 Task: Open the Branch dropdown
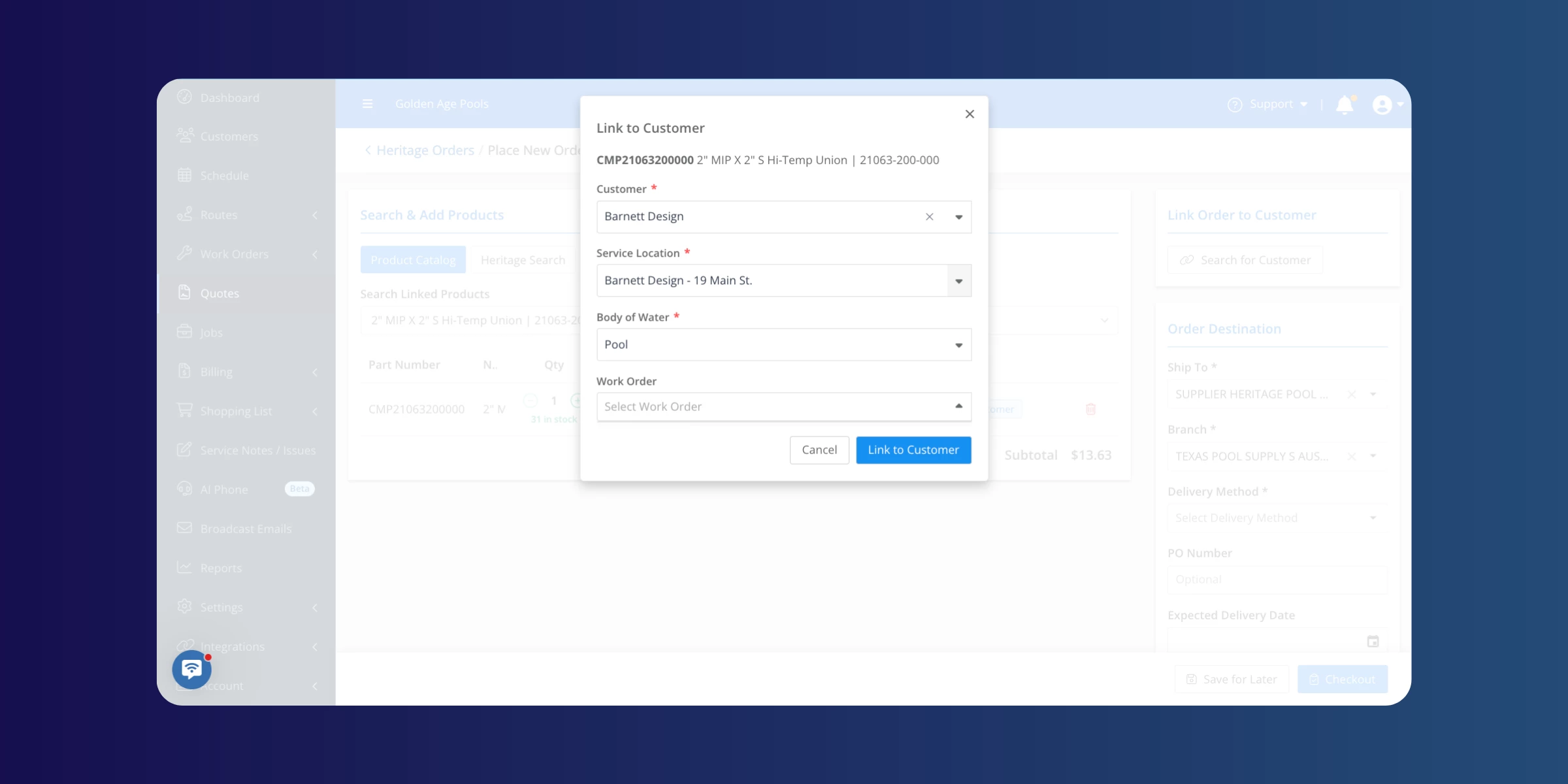(x=1373, y=456)
